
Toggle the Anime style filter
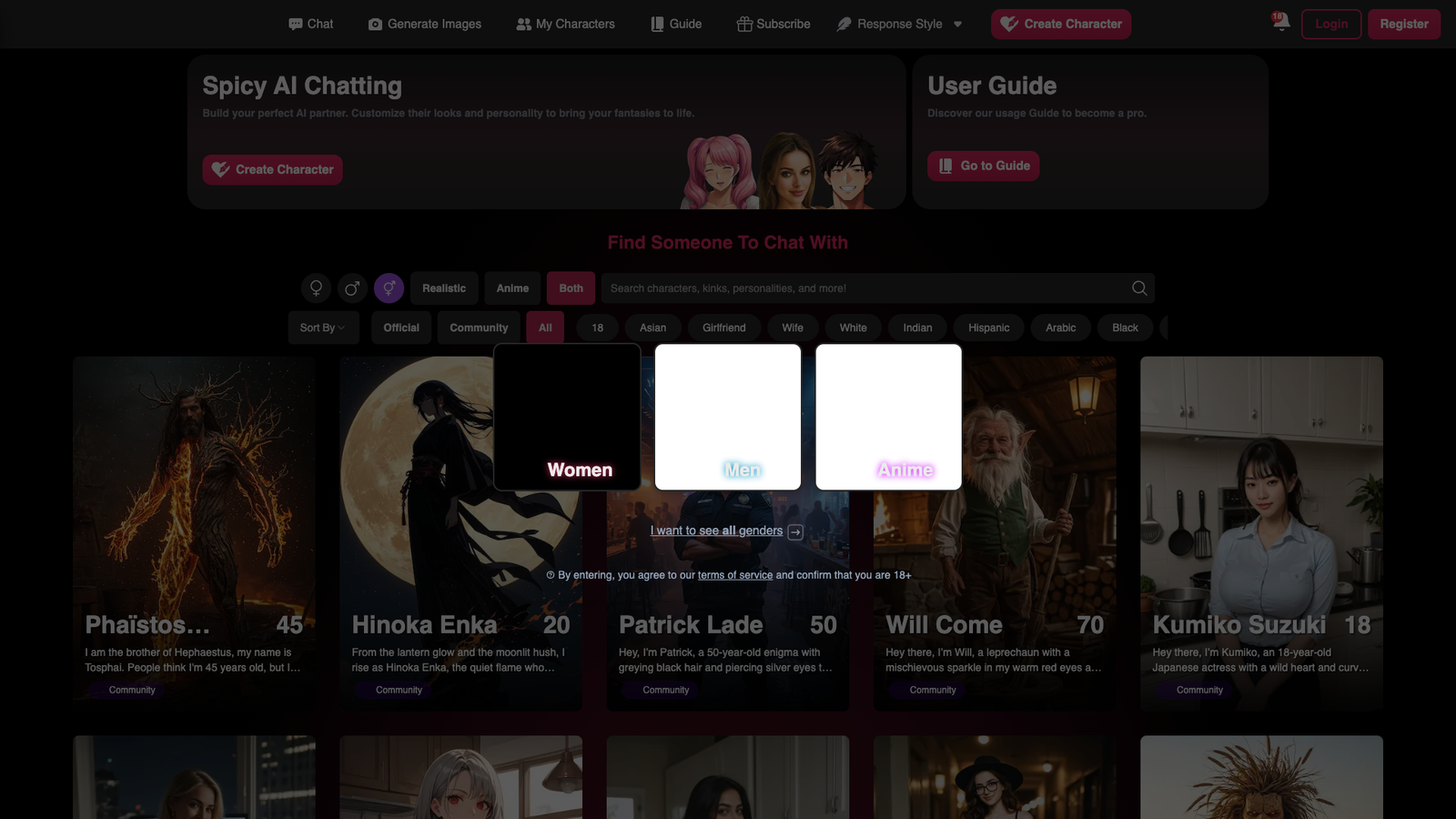(512, 288)
